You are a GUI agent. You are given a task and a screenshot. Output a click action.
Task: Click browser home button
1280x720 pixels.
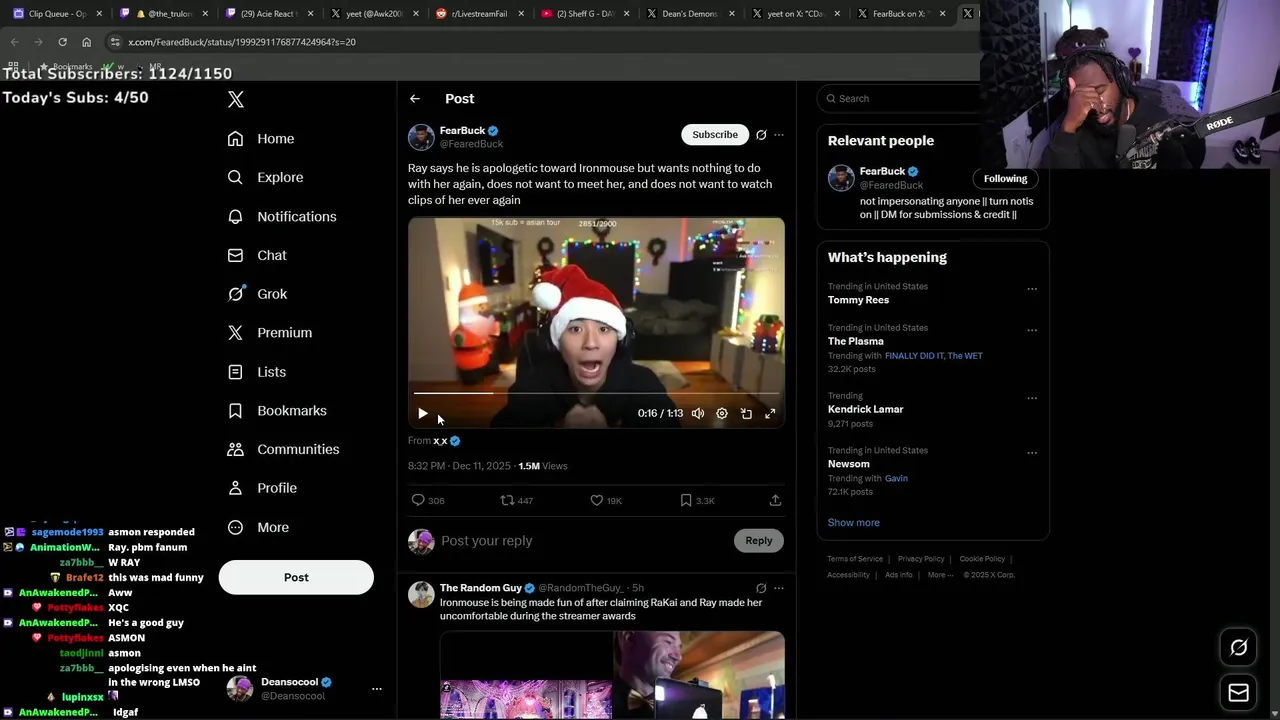coord(86,42)
